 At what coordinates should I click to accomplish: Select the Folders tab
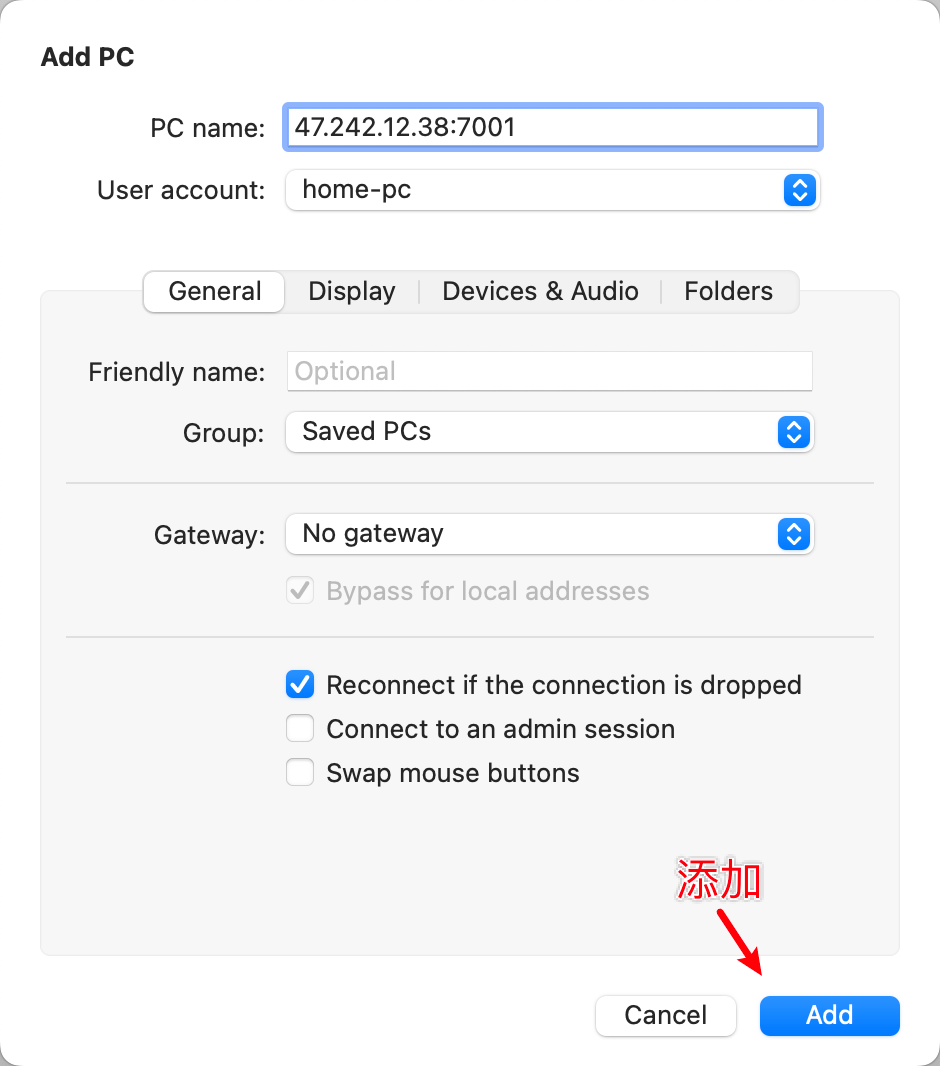point(728,292)
